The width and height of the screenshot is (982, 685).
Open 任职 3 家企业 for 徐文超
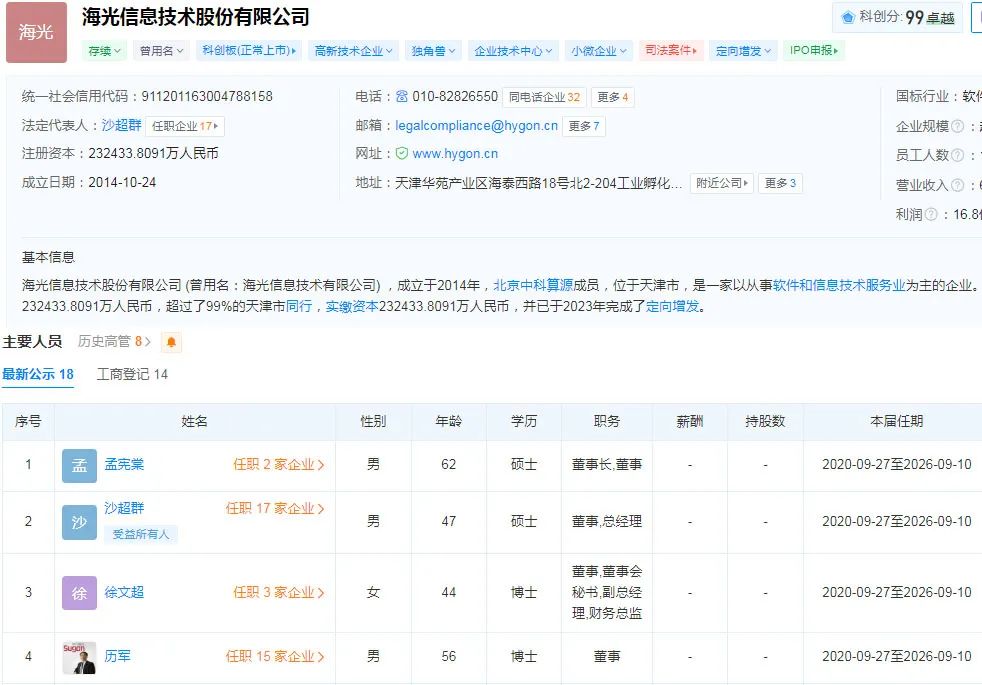pos(279,593)
